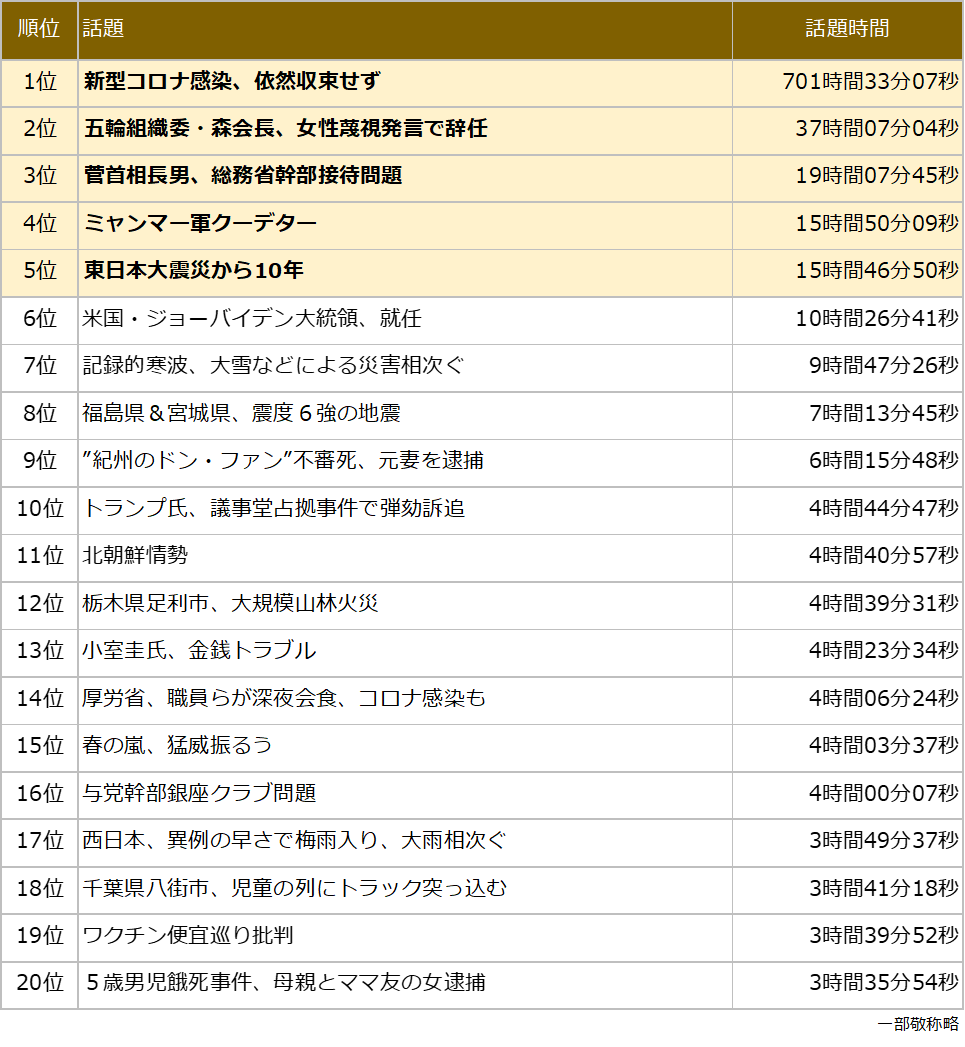The width and height of the screenshot is (965, 1047).
Task: Click the 菅首相長男、総務省幹部接待問題 row
Action: click(481, 176)
